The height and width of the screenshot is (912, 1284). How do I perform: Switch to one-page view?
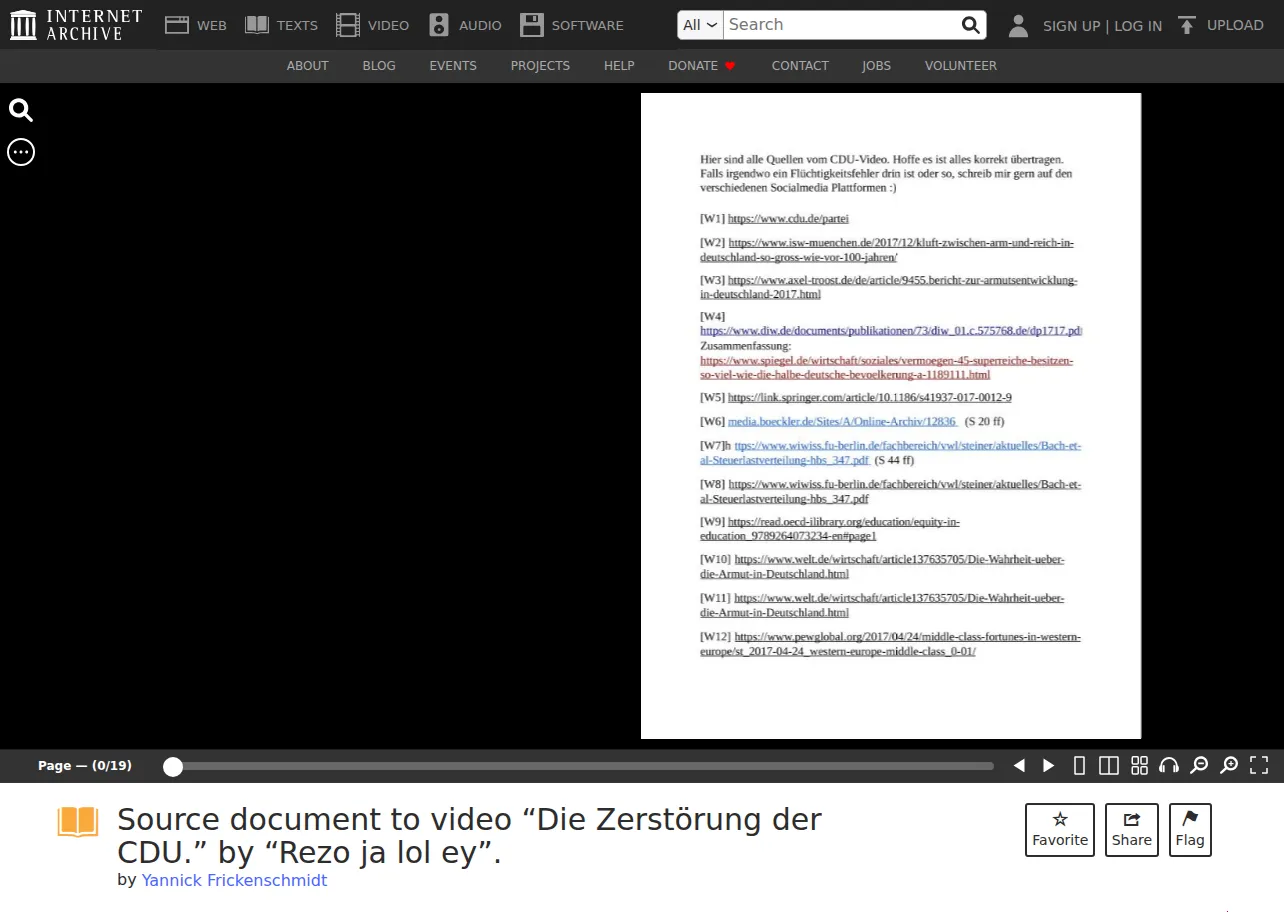tap(1079, 766)
